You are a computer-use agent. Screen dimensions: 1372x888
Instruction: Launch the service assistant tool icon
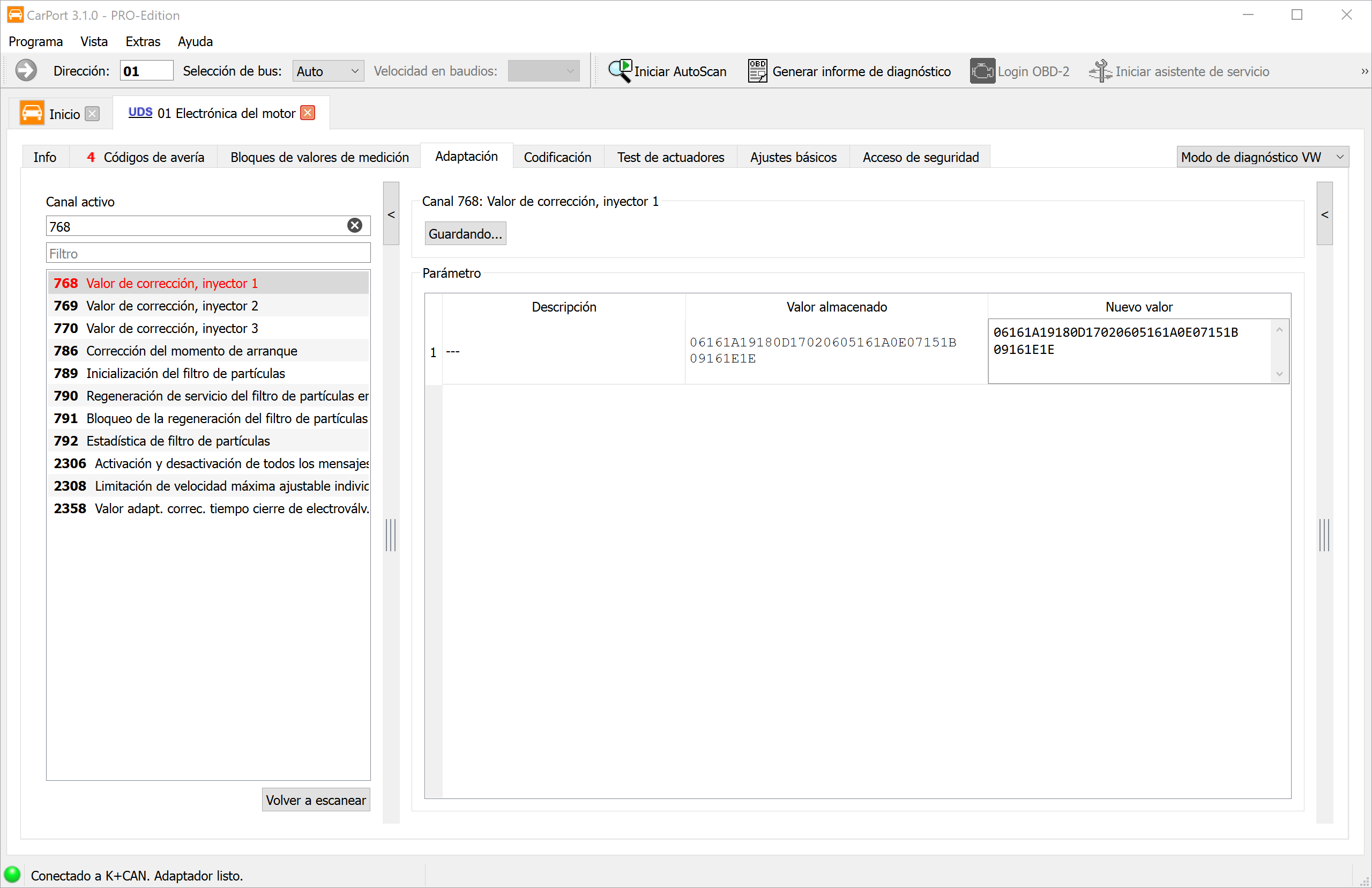click(1101, 71)
